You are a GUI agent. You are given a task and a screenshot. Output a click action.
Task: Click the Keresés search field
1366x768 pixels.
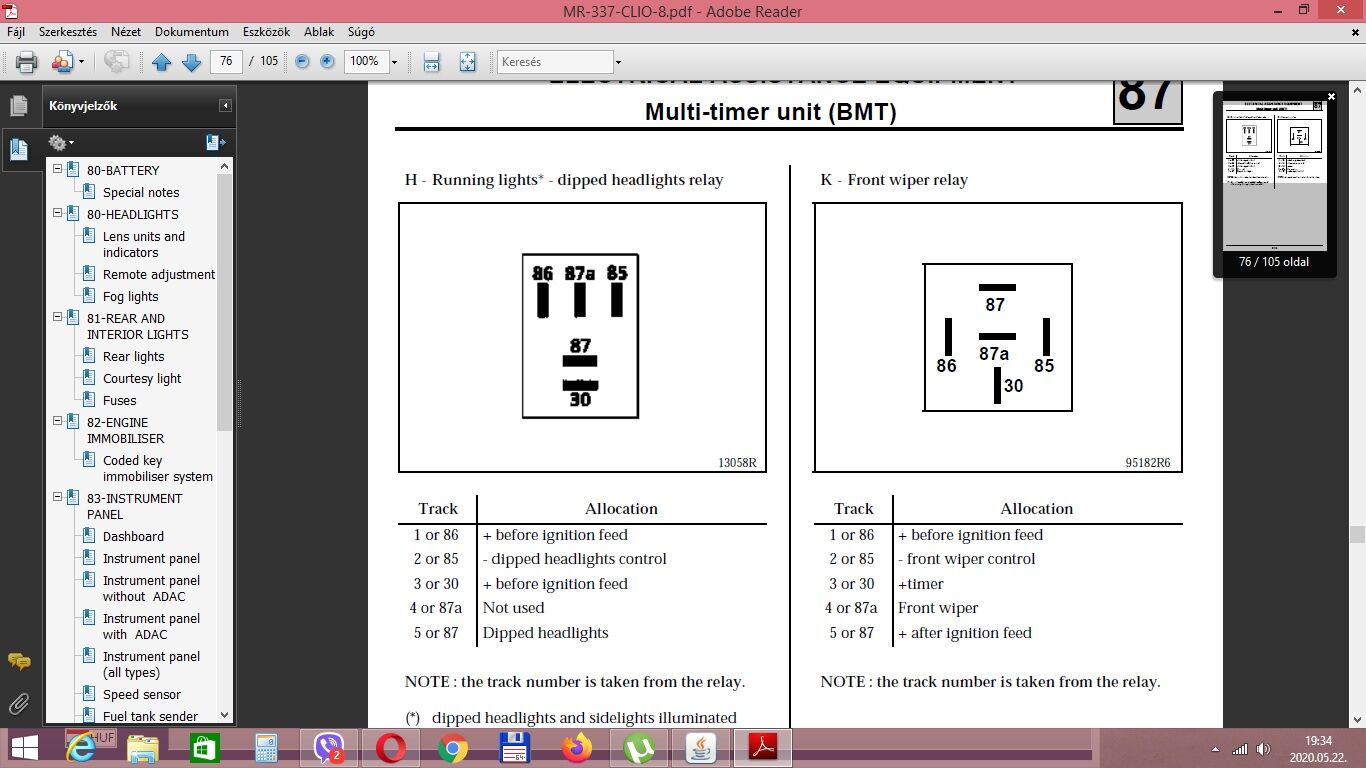click(x=555, y=62)
